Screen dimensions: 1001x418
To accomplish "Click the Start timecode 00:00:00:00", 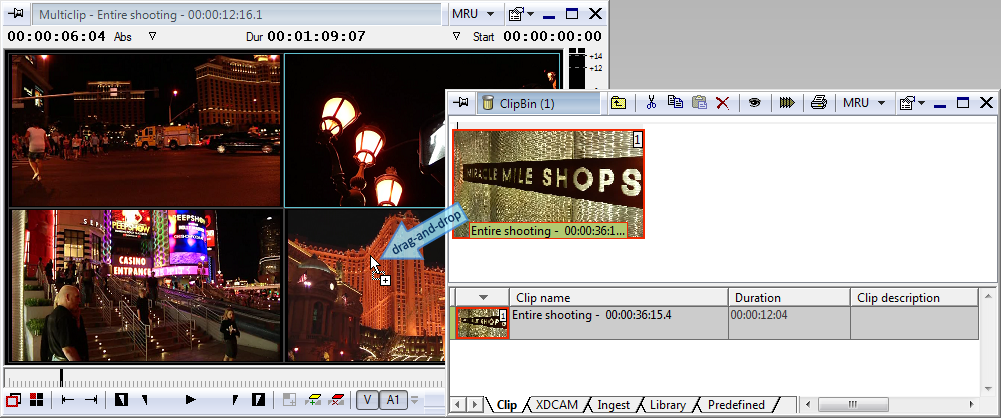I will pos(552,36).
